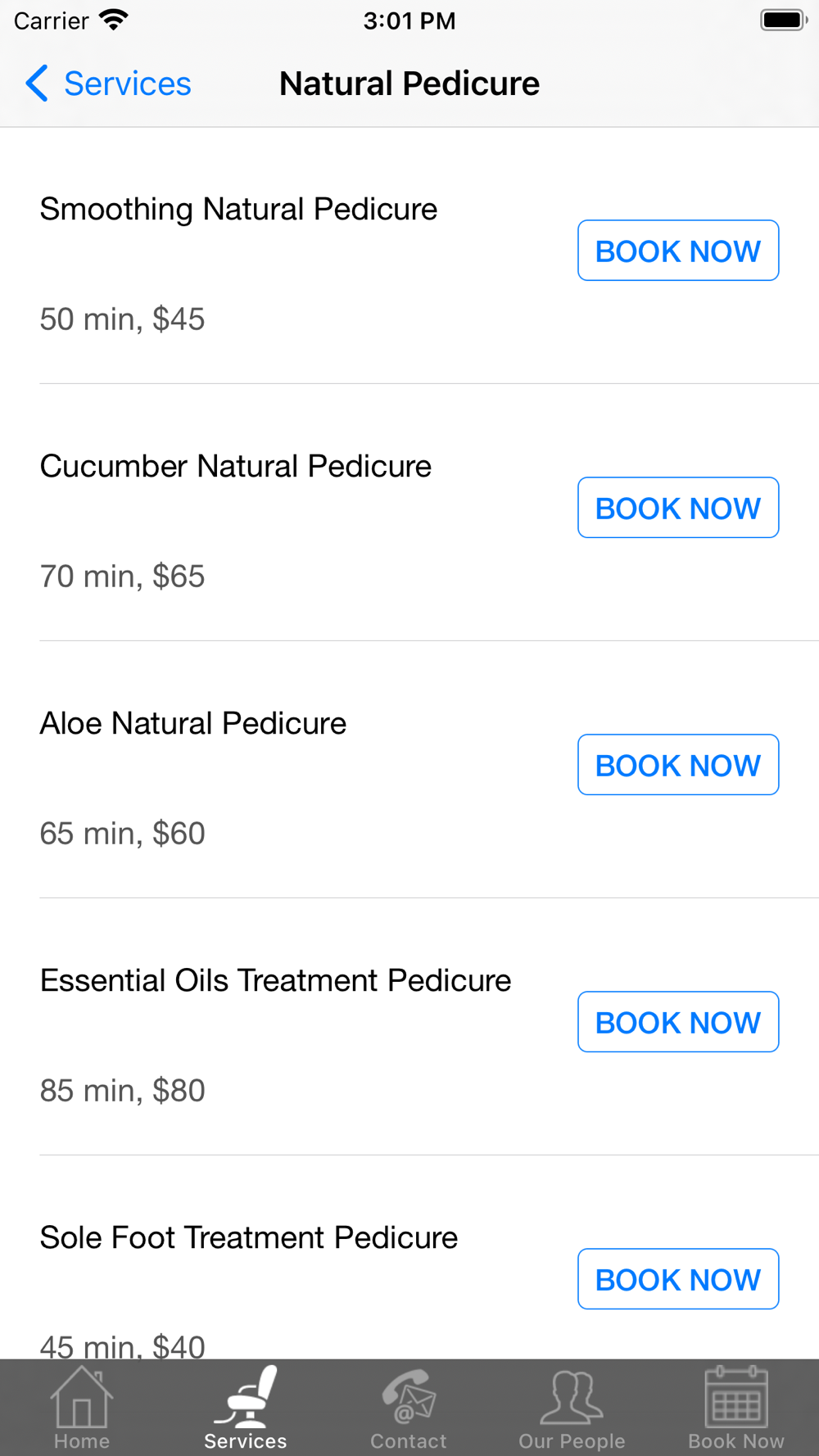Select the Services salon chair icon

coord(245,1397)
